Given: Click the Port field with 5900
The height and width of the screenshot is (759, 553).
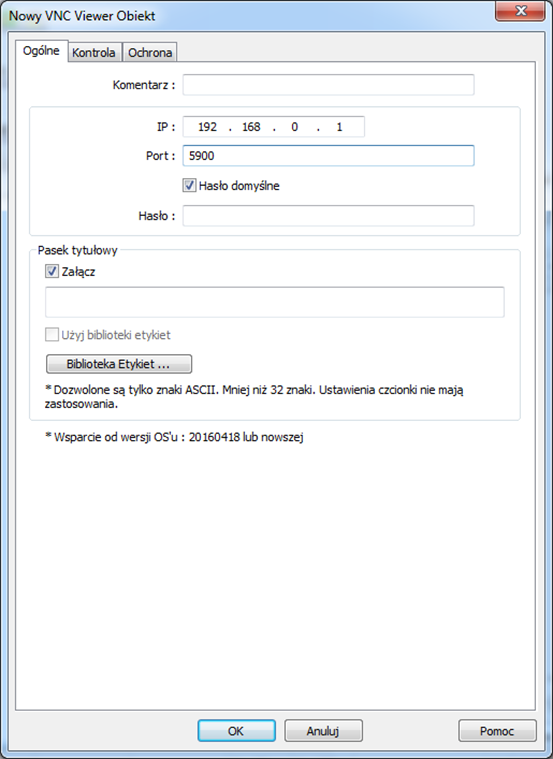Looking at the screenshot, I should tap(328, 156).
